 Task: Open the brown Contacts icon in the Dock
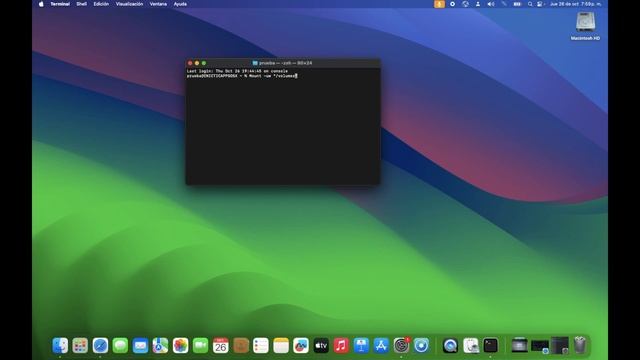click(241, 346)
